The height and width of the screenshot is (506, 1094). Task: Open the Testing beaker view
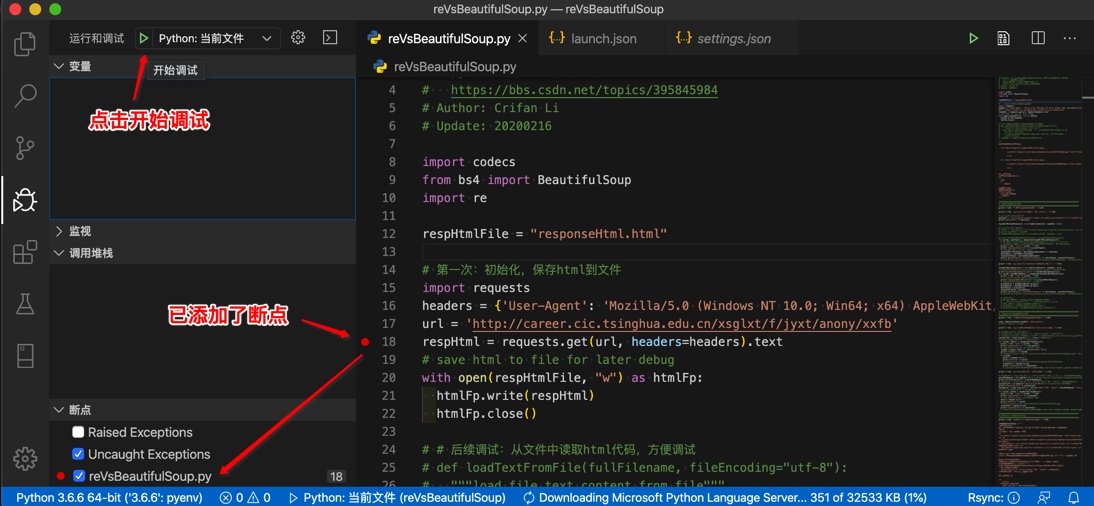[x=25, y=304]
